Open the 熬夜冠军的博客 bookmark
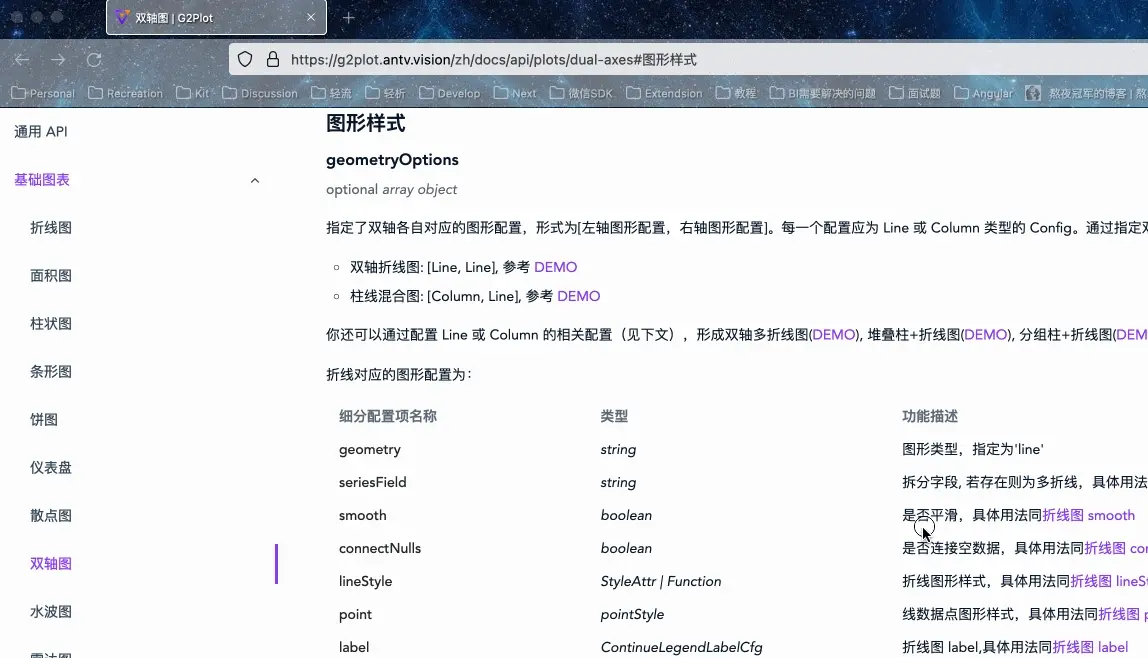Screen dimensions: 1148x658 pyautogui.click(x=1086, y=93)
